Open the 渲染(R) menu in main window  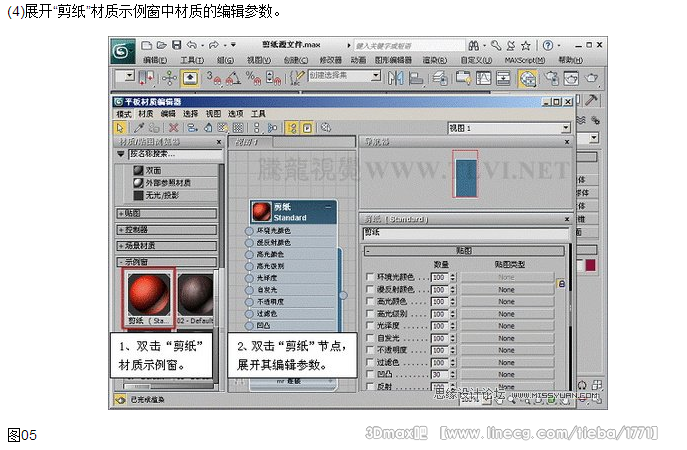[x=435, y=60]
